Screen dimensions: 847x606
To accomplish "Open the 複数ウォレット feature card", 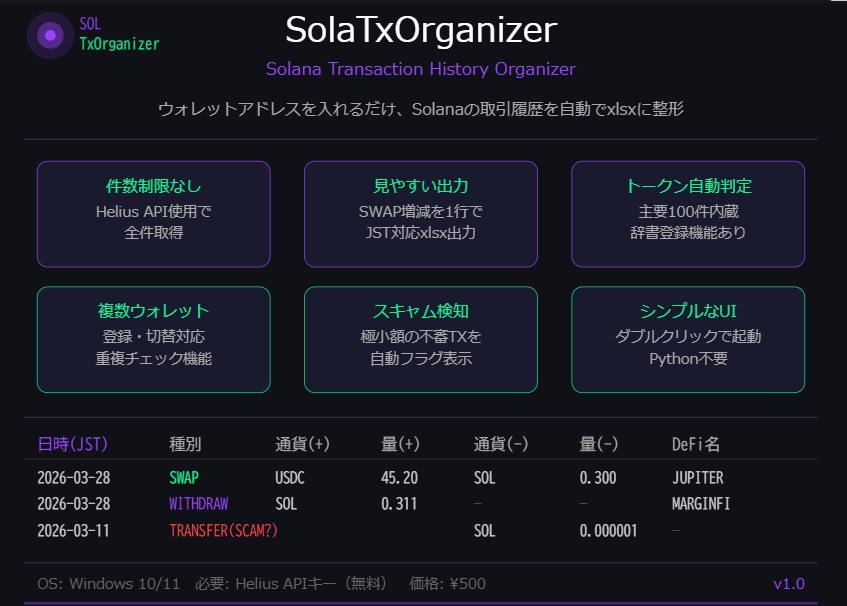I will pos(153,339).
